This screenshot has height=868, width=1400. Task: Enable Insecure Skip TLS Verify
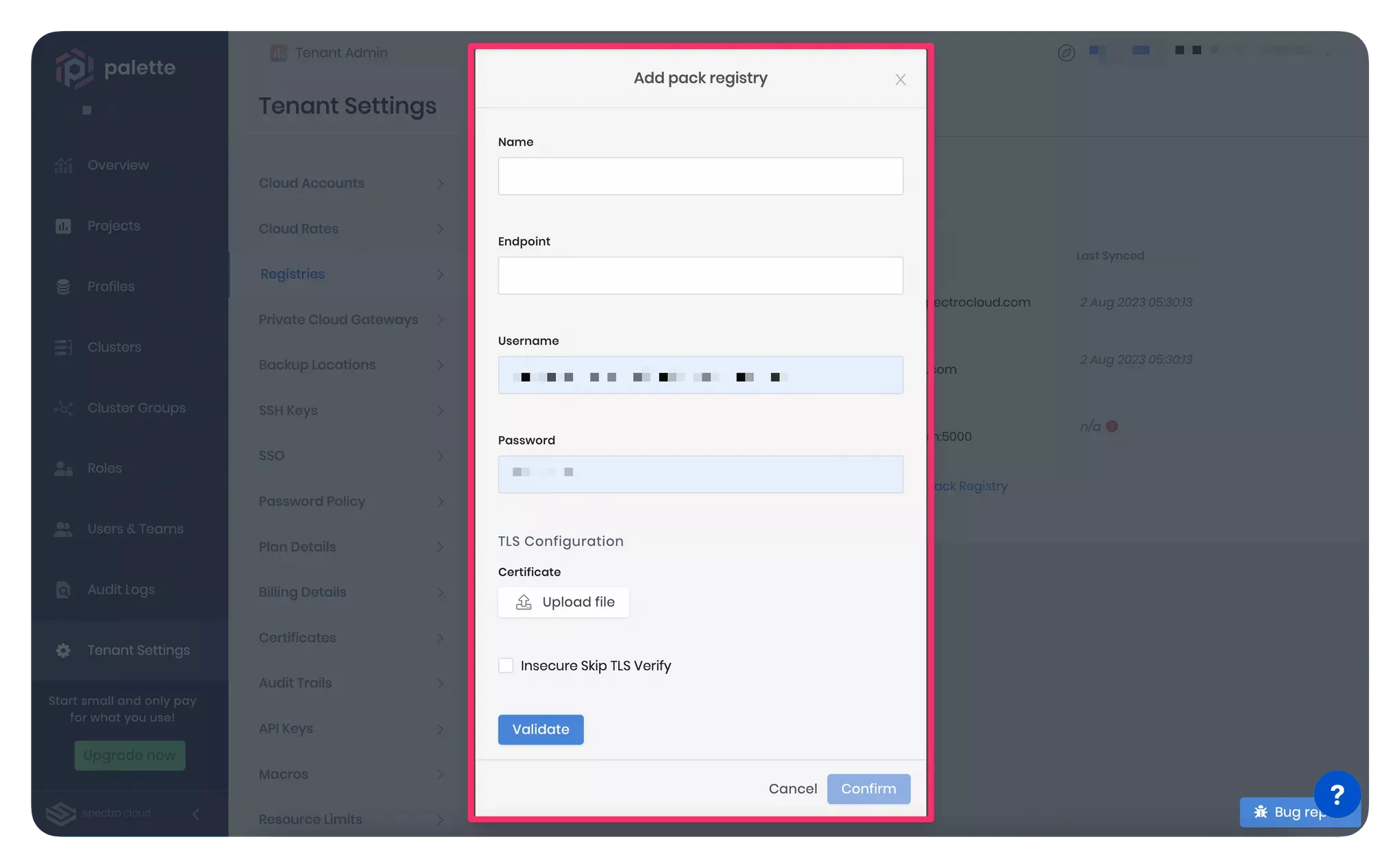(x=506, y=665)
